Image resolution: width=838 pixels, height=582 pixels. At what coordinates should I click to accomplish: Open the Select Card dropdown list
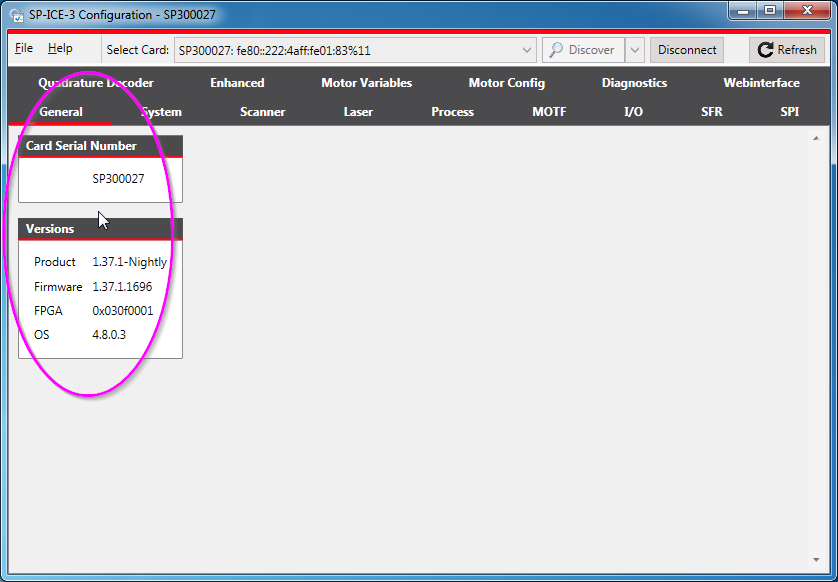click(526, 49)
